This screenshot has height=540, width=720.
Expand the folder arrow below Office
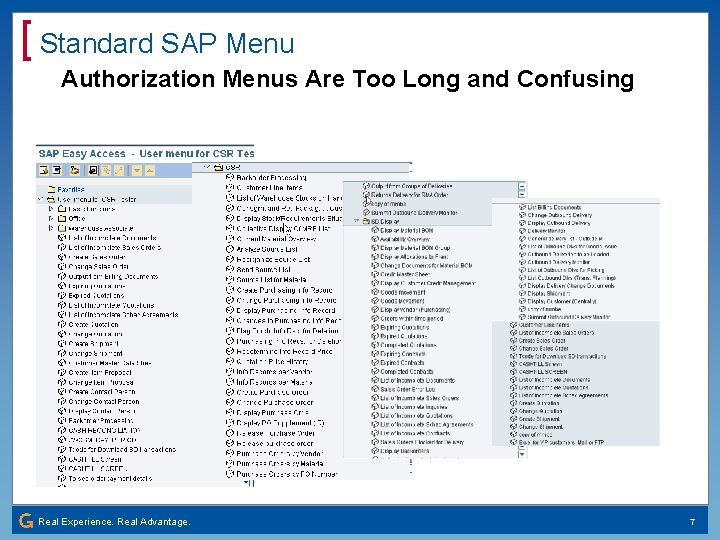[51, 228]
